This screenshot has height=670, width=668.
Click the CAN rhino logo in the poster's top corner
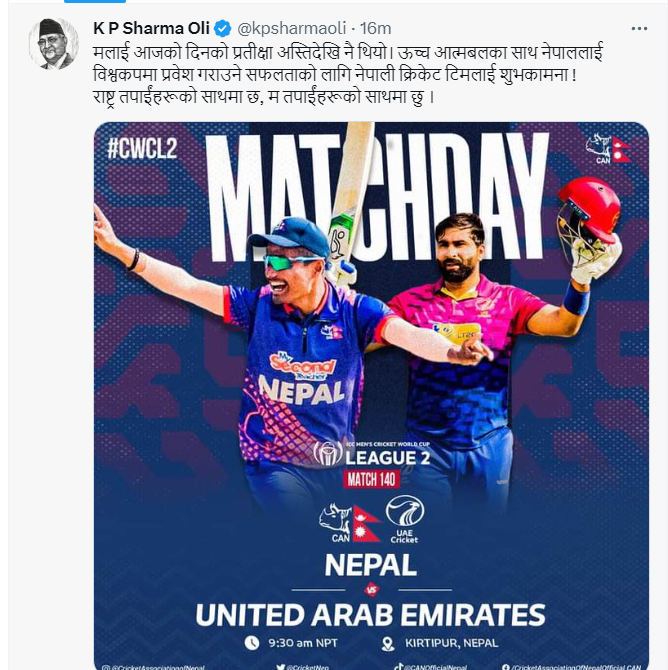[x=599, y=149]
